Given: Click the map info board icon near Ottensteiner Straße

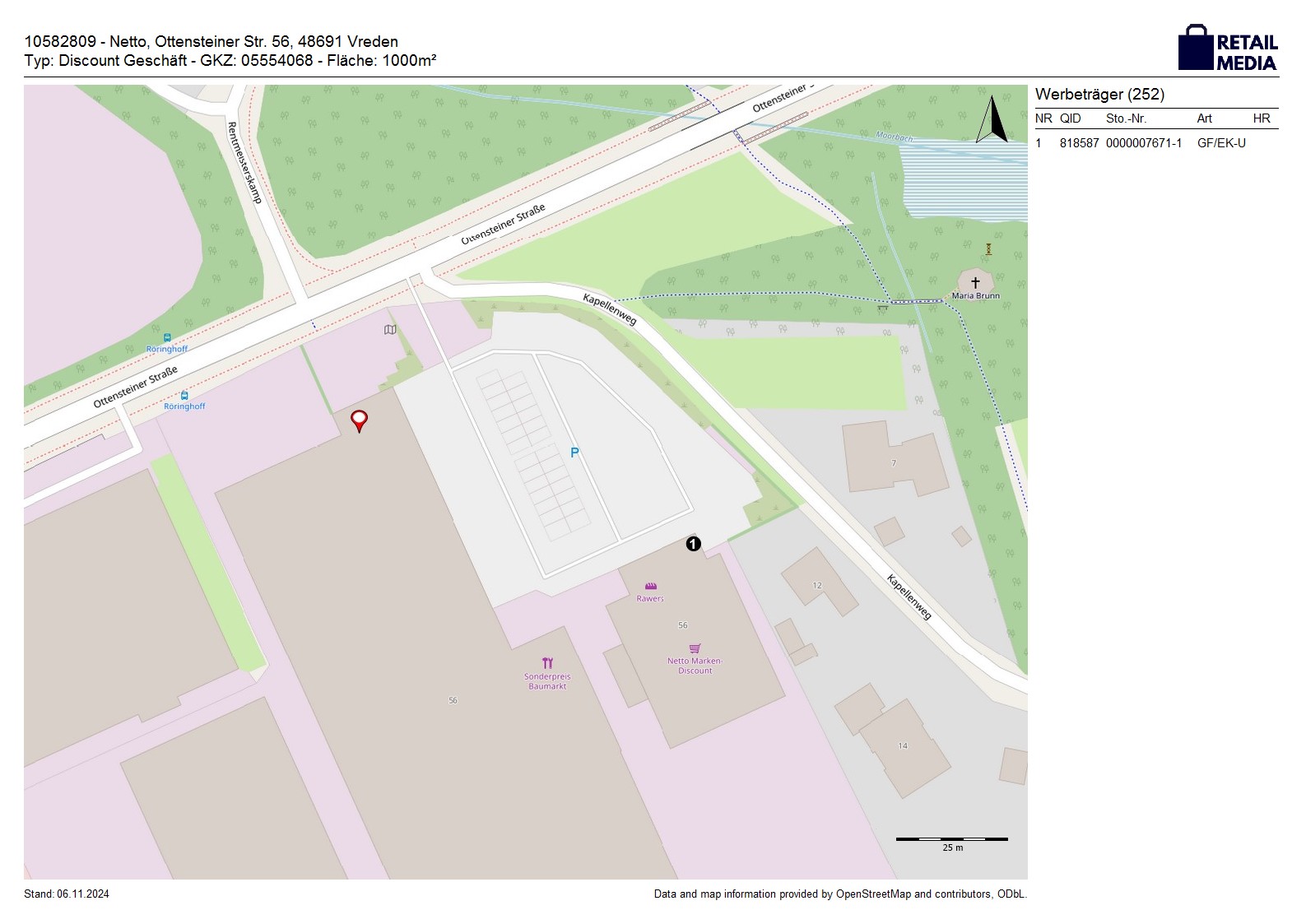Looking at the screenshot, I should coord(390,330).
